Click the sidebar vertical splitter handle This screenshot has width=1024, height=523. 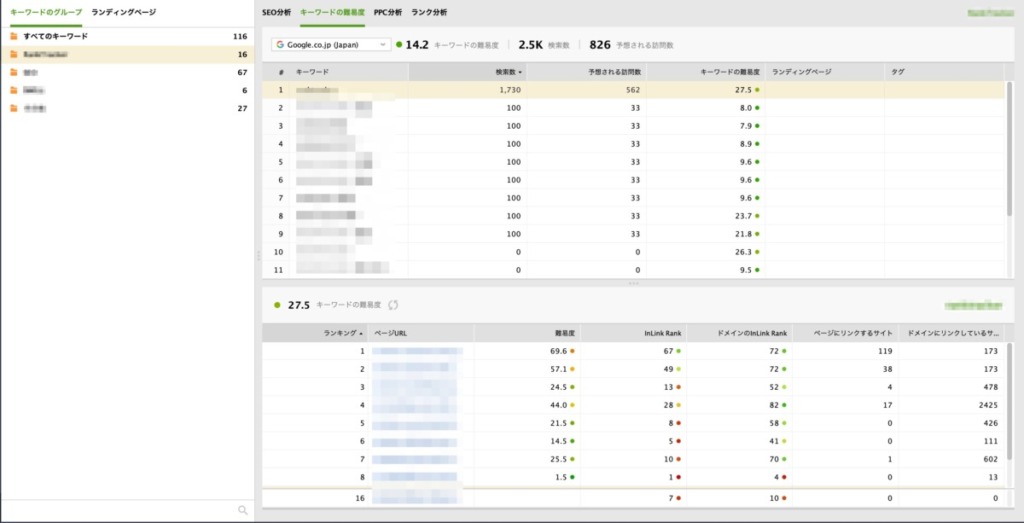[258, 255]
